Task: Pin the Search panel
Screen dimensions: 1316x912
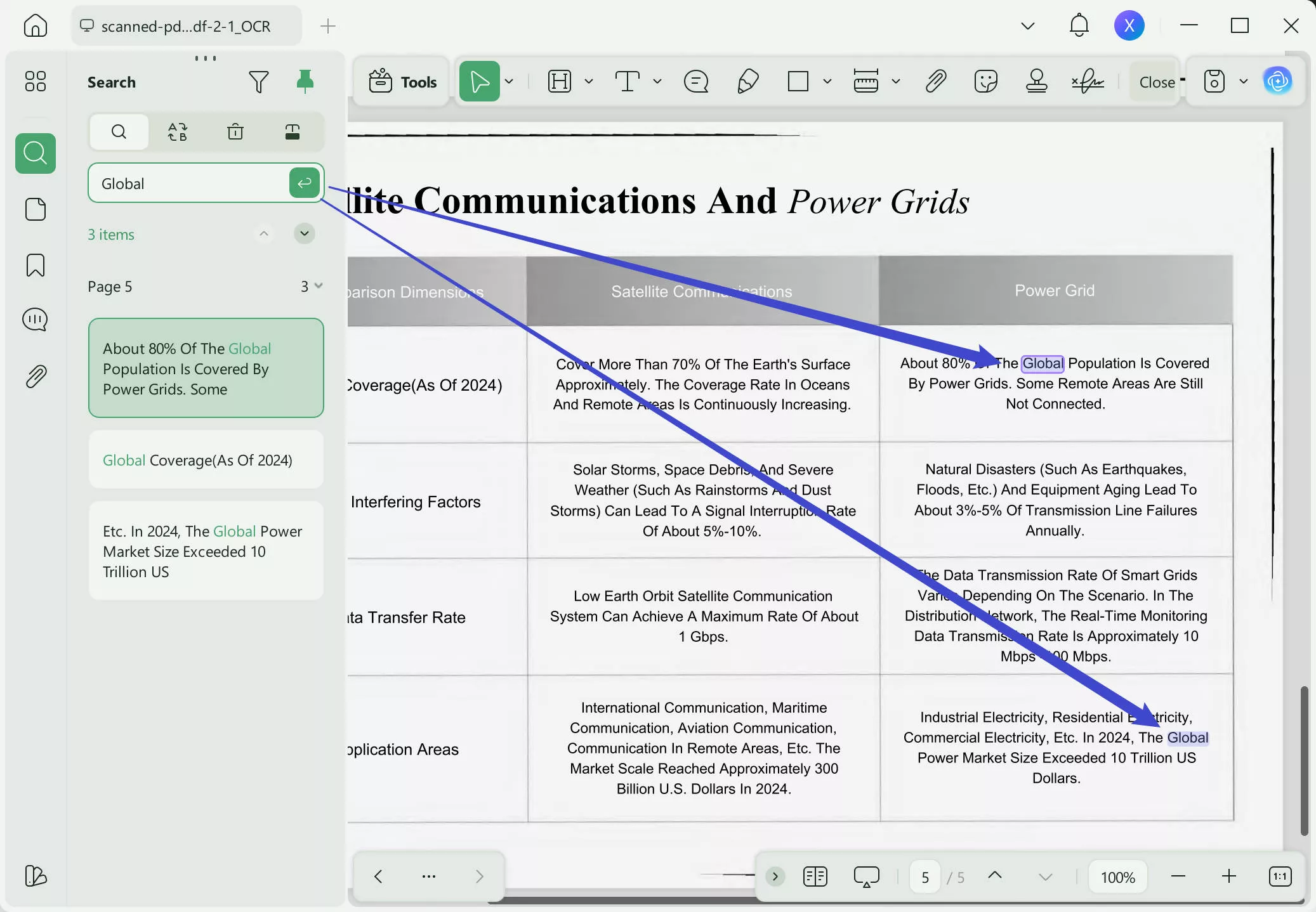Action: [x=305, y=81]
